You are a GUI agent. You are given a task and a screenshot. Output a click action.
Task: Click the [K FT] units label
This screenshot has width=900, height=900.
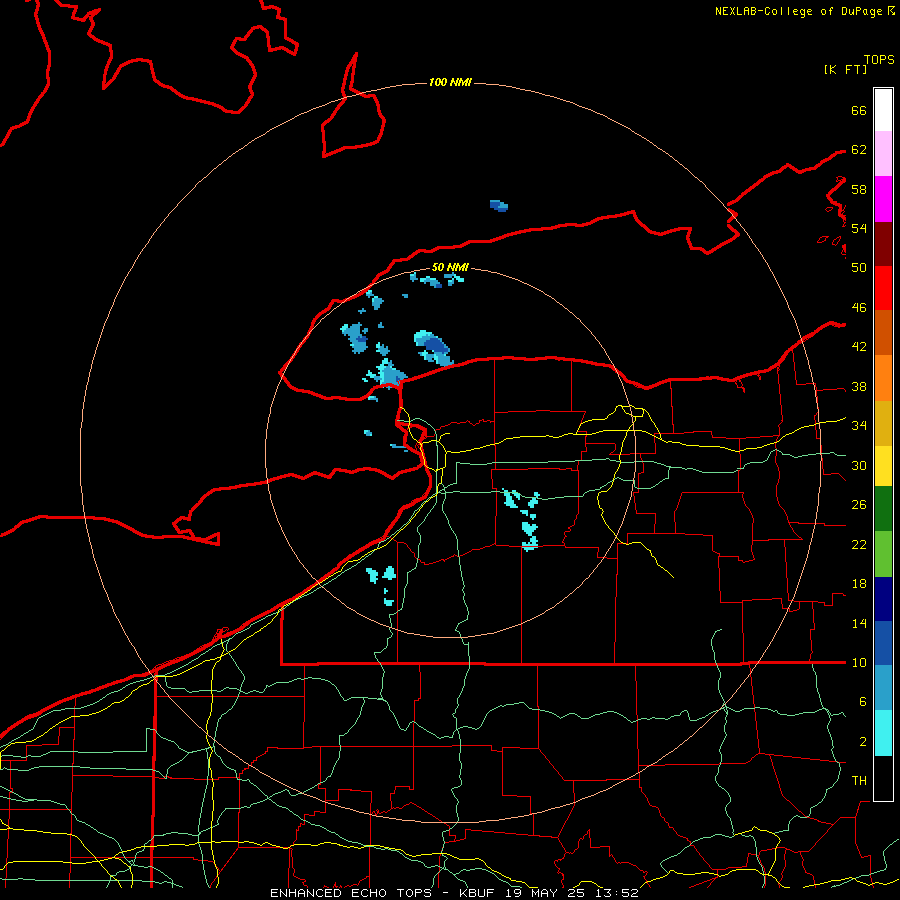[845, 69]
